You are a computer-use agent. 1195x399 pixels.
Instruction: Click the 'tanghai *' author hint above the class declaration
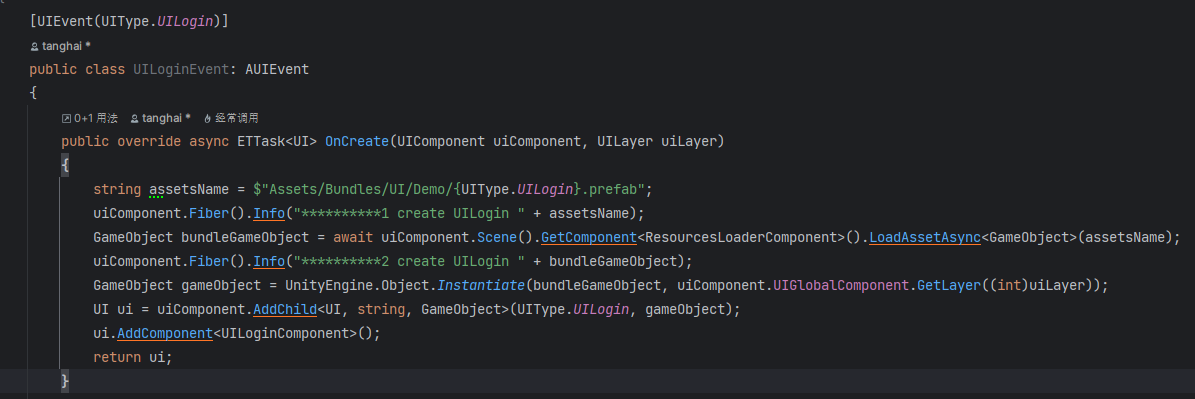tap(60, 46)
